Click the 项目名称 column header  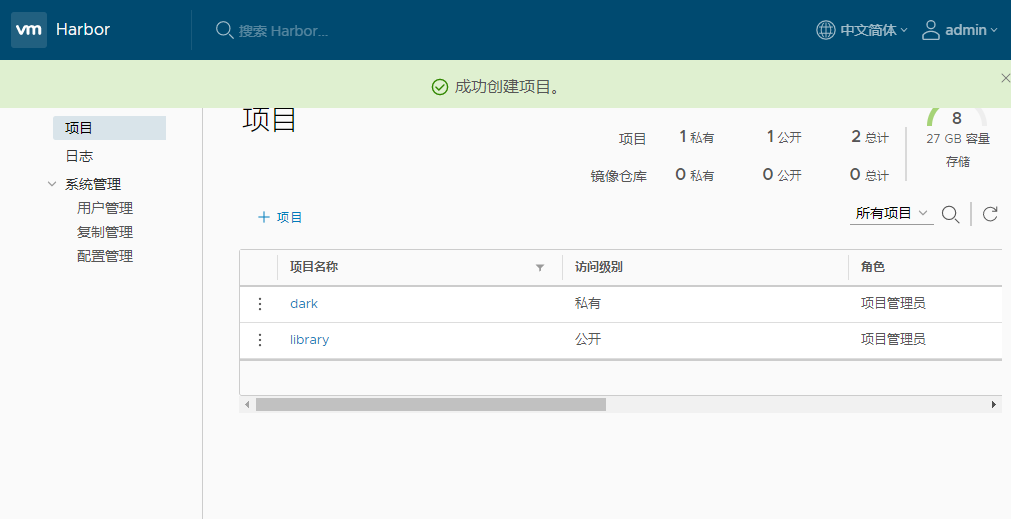(314, 267)
